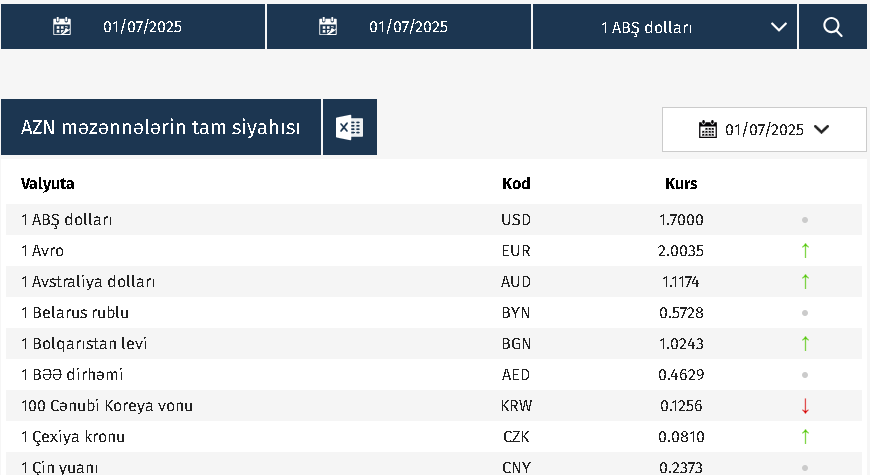Click calendar icon in second date field
Screen dimensions: 870x475
328,27
